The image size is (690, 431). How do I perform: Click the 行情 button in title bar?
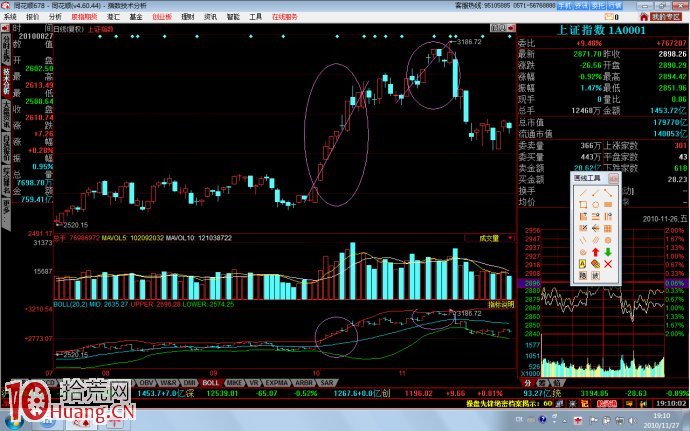click(615, 5)
